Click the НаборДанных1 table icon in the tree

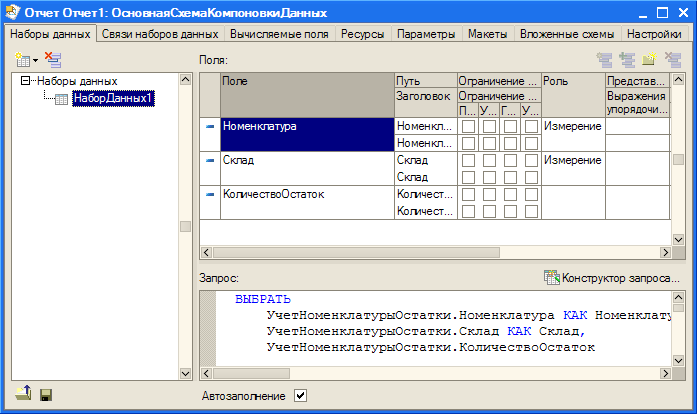click(x=60, y=98)
